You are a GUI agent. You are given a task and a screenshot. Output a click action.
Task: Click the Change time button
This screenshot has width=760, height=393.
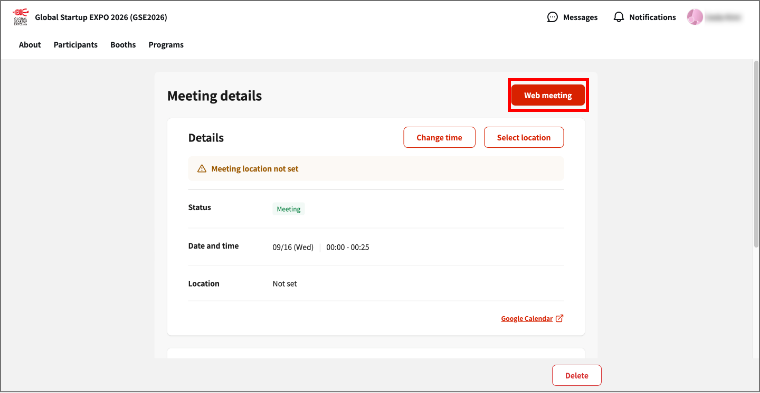(439, 137)
